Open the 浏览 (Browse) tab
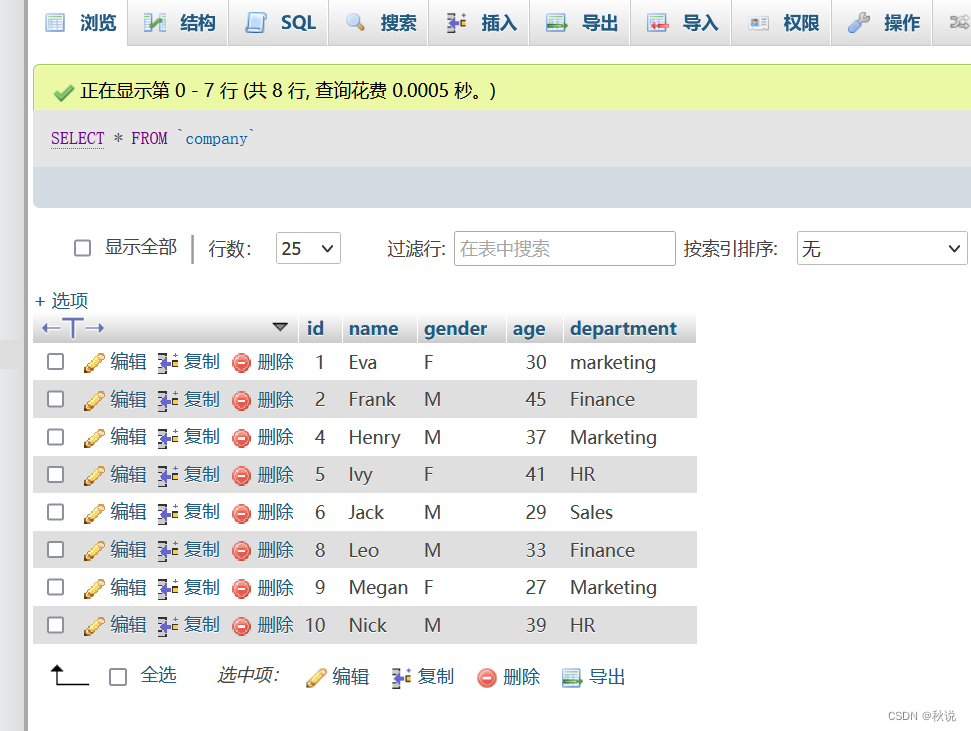Image resolution: width=971 pixels, height=731 pixels. (x=81, y=23)
